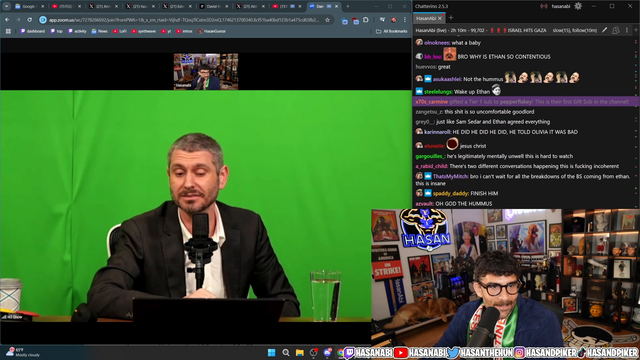Expand the All Bookmarks folder
640x360 pixels.
[391, 31]
